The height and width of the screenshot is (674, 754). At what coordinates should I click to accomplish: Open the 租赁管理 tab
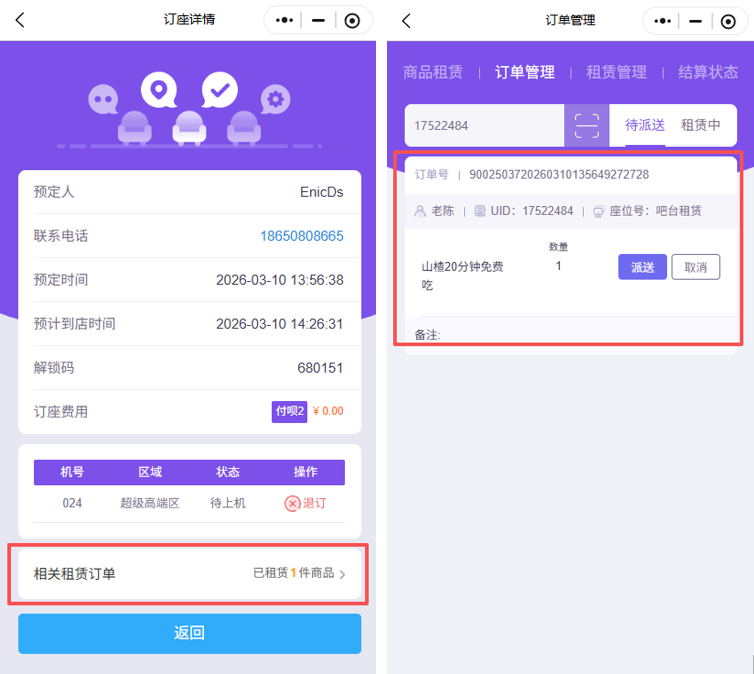tap(616, 72)
